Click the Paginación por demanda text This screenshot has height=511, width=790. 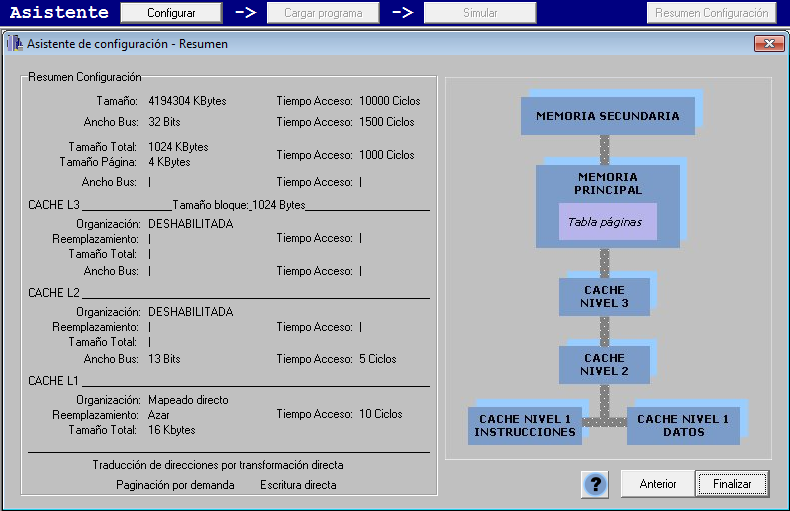coord(175,485)
